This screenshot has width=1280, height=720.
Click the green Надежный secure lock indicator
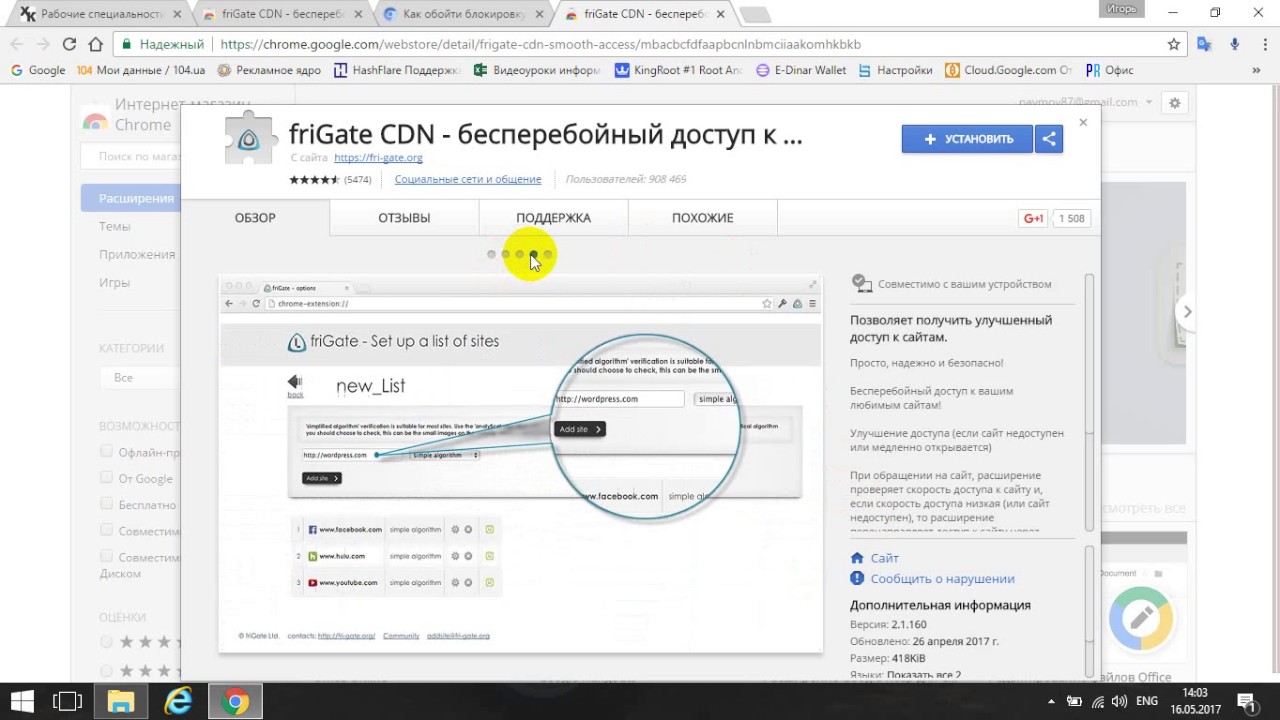[163, 44]
